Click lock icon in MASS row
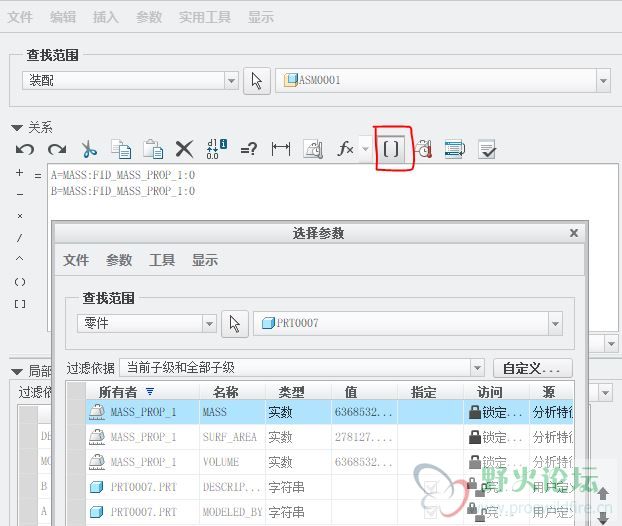 [x=475, y=412]
